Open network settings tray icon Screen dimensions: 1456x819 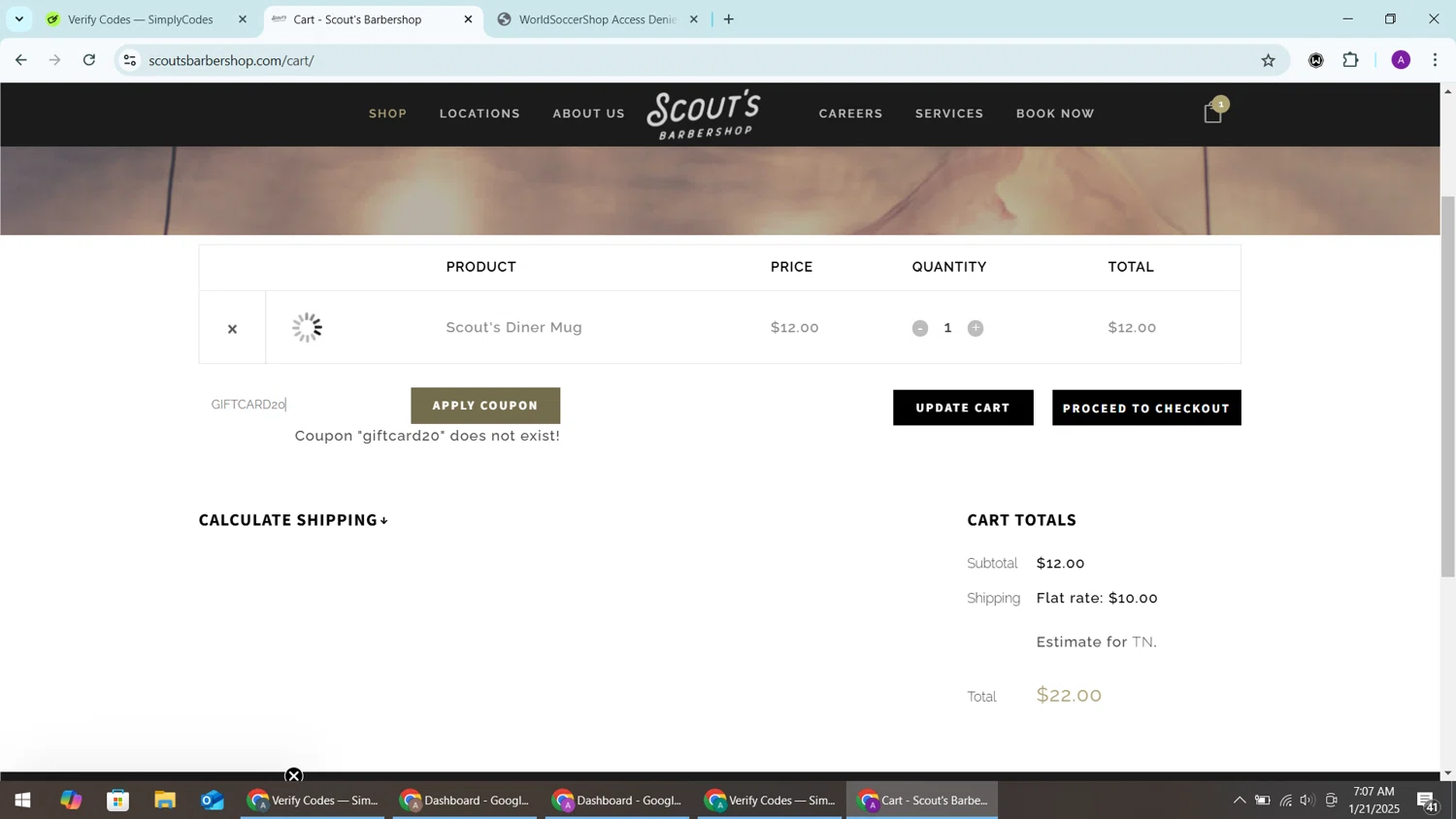pos(1285,801)
